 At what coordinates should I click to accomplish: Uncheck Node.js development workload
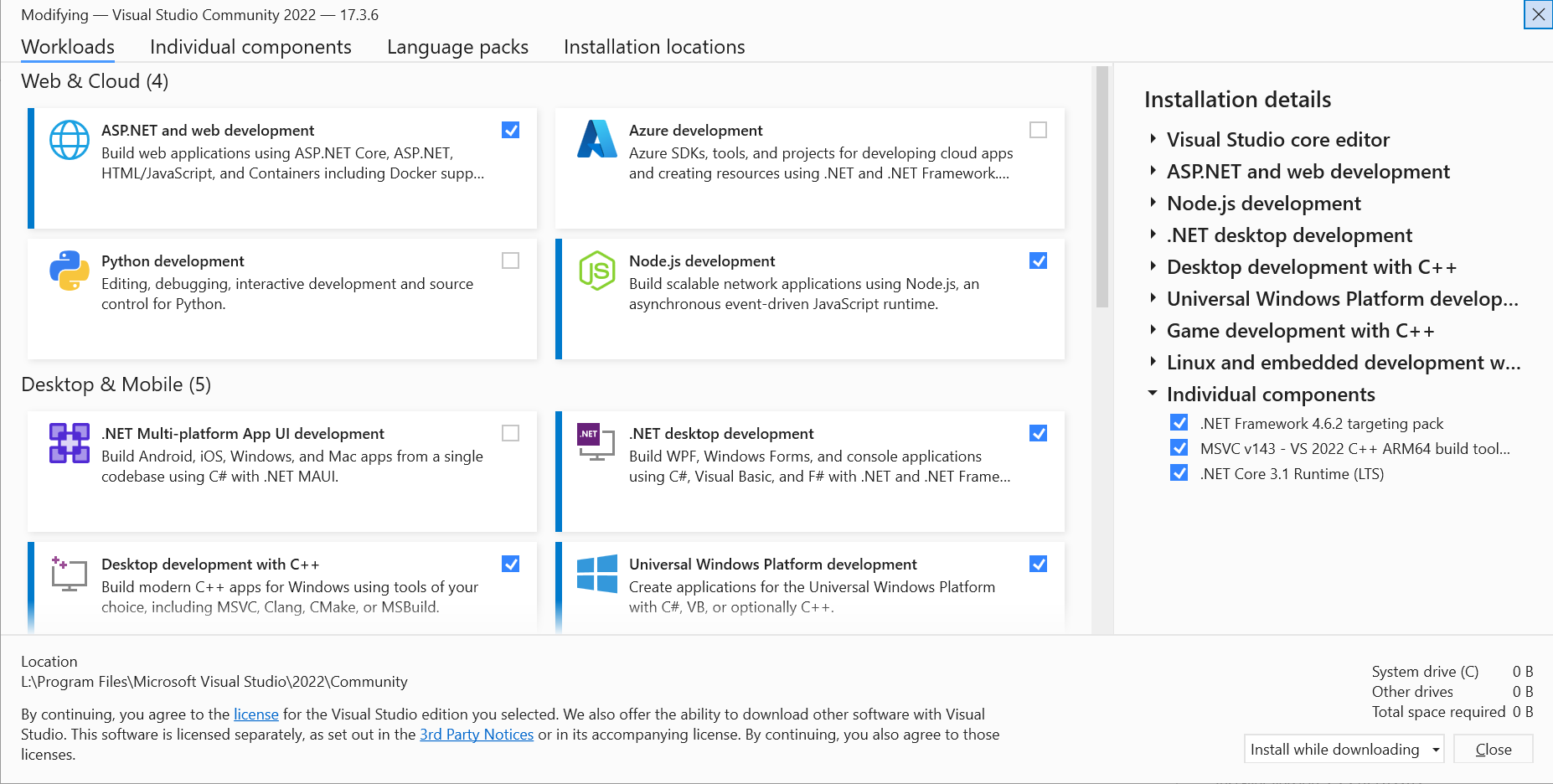(1038, 260)
